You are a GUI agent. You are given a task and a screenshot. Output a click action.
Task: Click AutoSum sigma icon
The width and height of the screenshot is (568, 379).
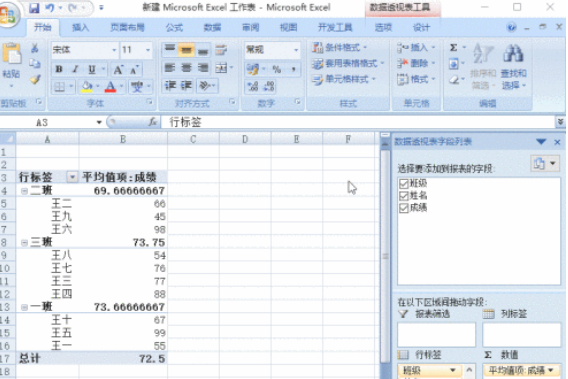[454, 47]
